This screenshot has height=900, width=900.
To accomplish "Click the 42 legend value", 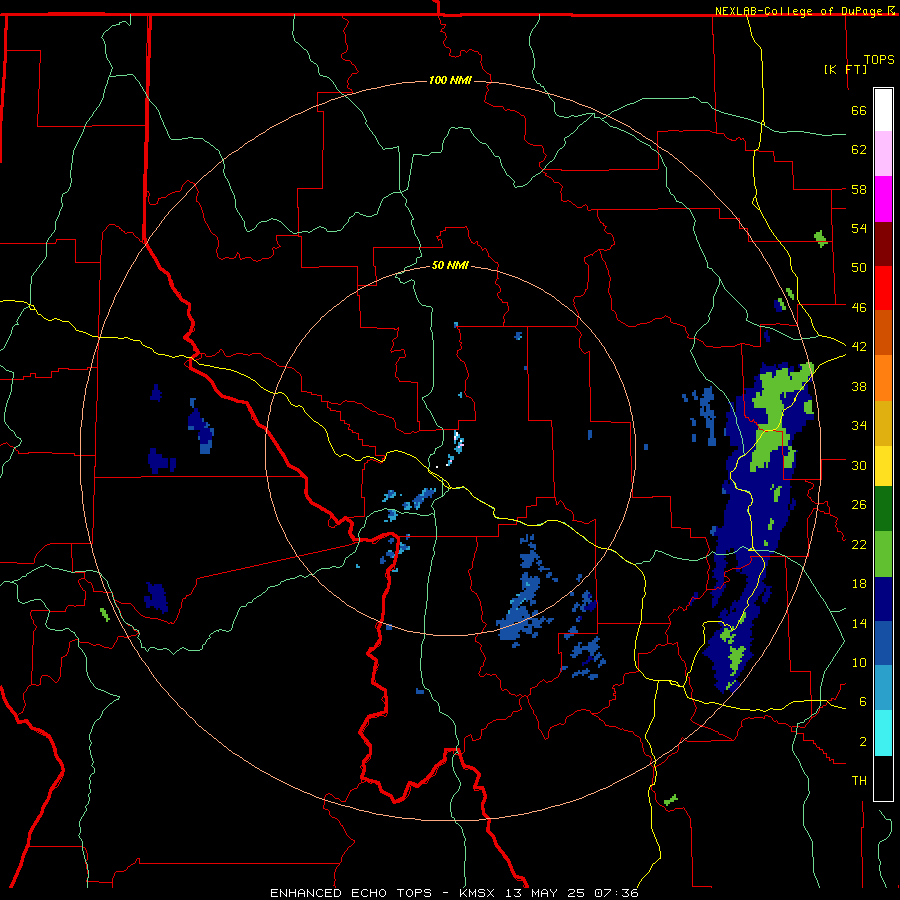I will 859,346.
